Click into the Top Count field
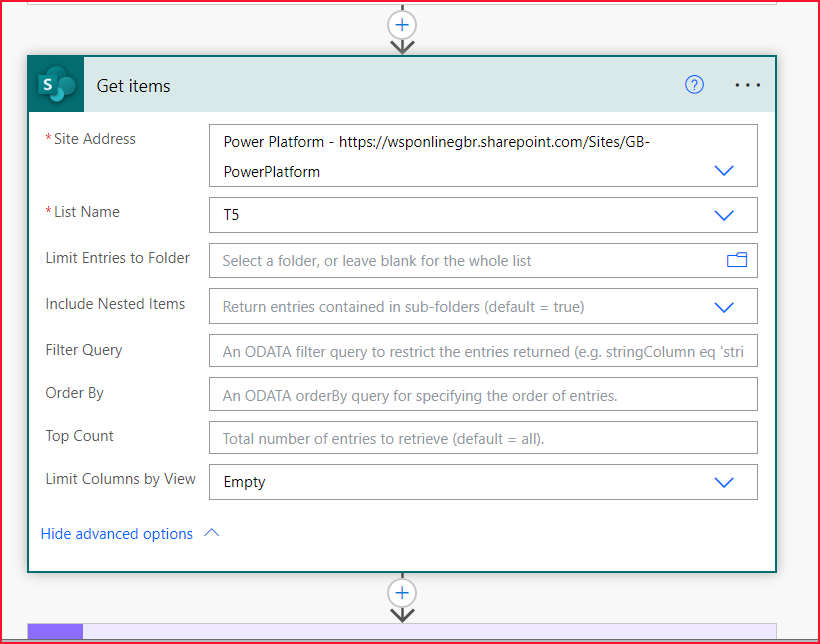 (483, 438)
